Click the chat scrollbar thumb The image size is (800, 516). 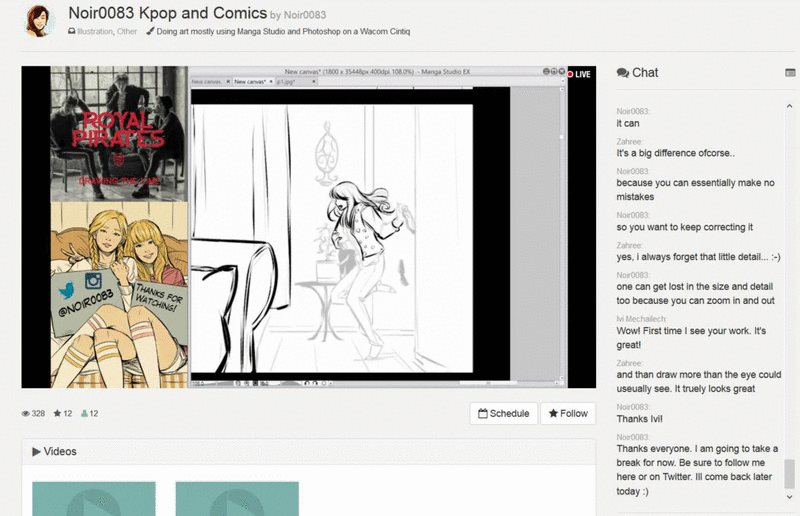tap(789, 474)
